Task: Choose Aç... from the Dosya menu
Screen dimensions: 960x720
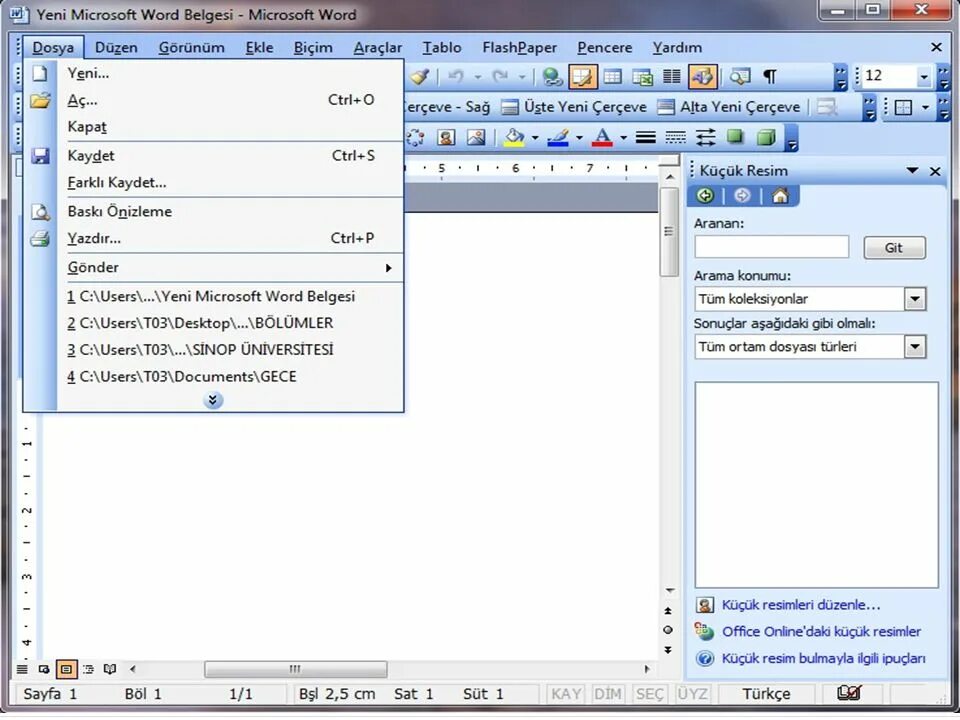Action: [213, 100]
